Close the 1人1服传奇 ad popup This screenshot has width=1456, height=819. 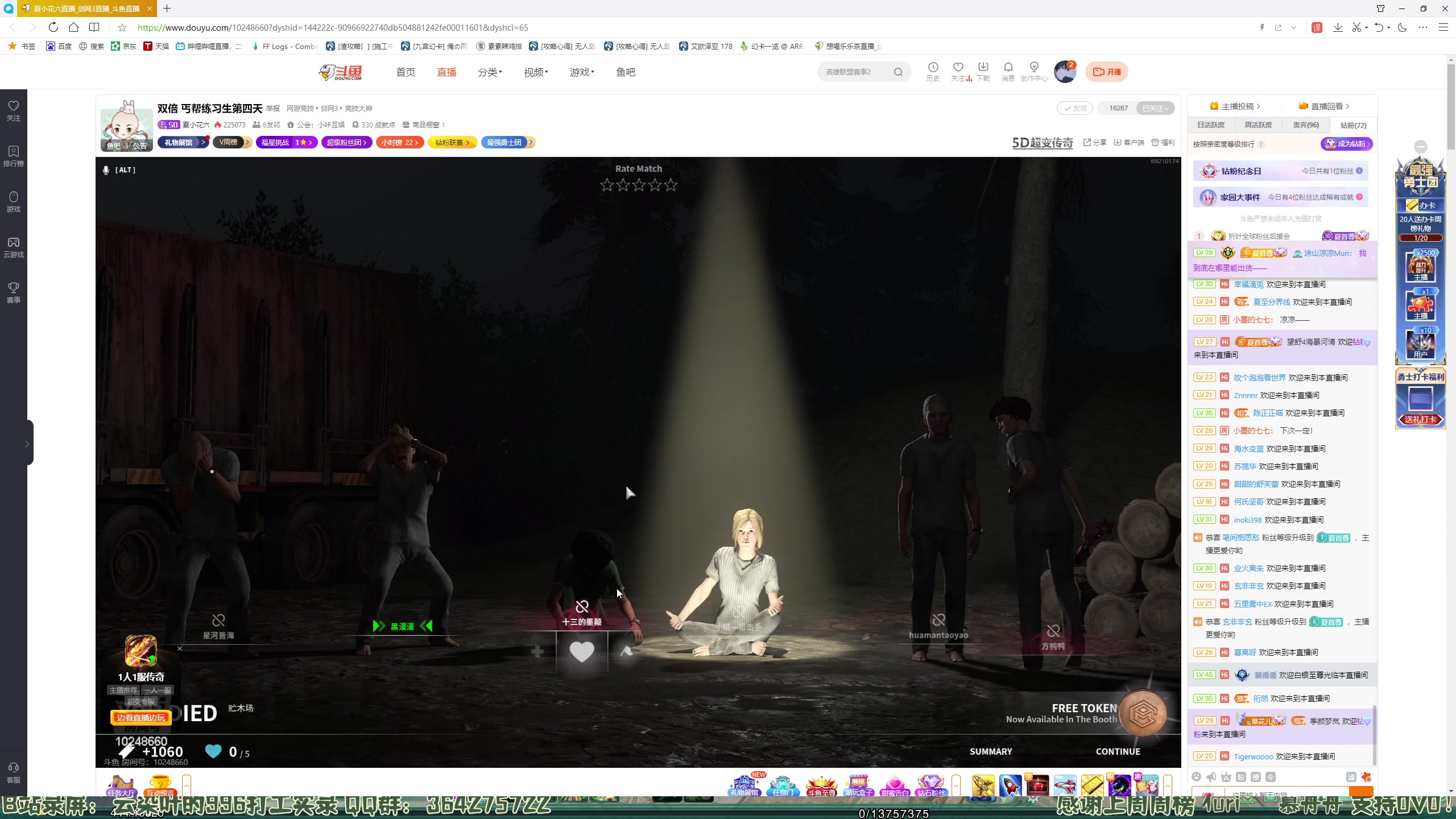coord(180,648)
